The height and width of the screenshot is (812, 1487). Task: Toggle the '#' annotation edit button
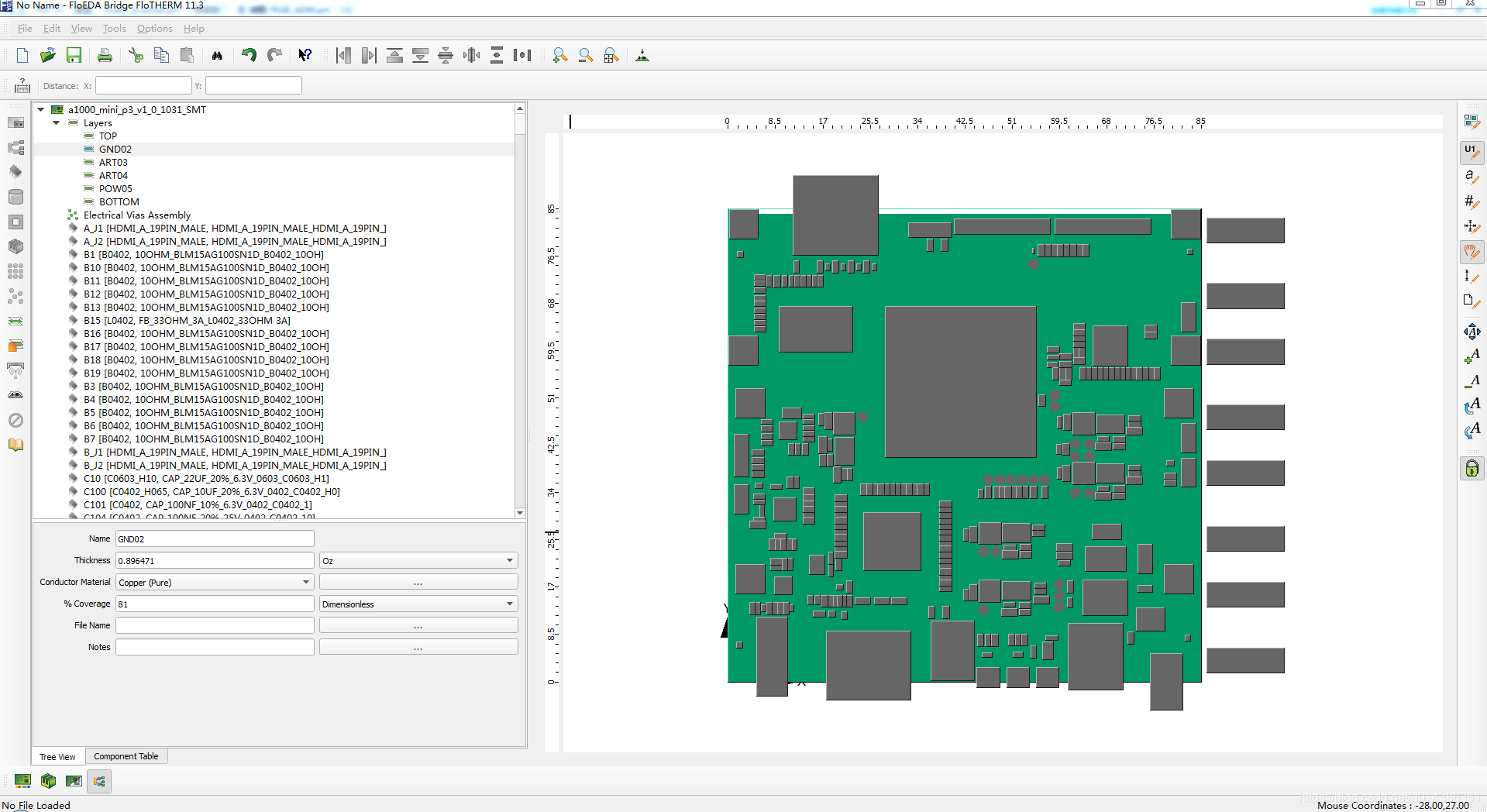[x=1472, y=201]
